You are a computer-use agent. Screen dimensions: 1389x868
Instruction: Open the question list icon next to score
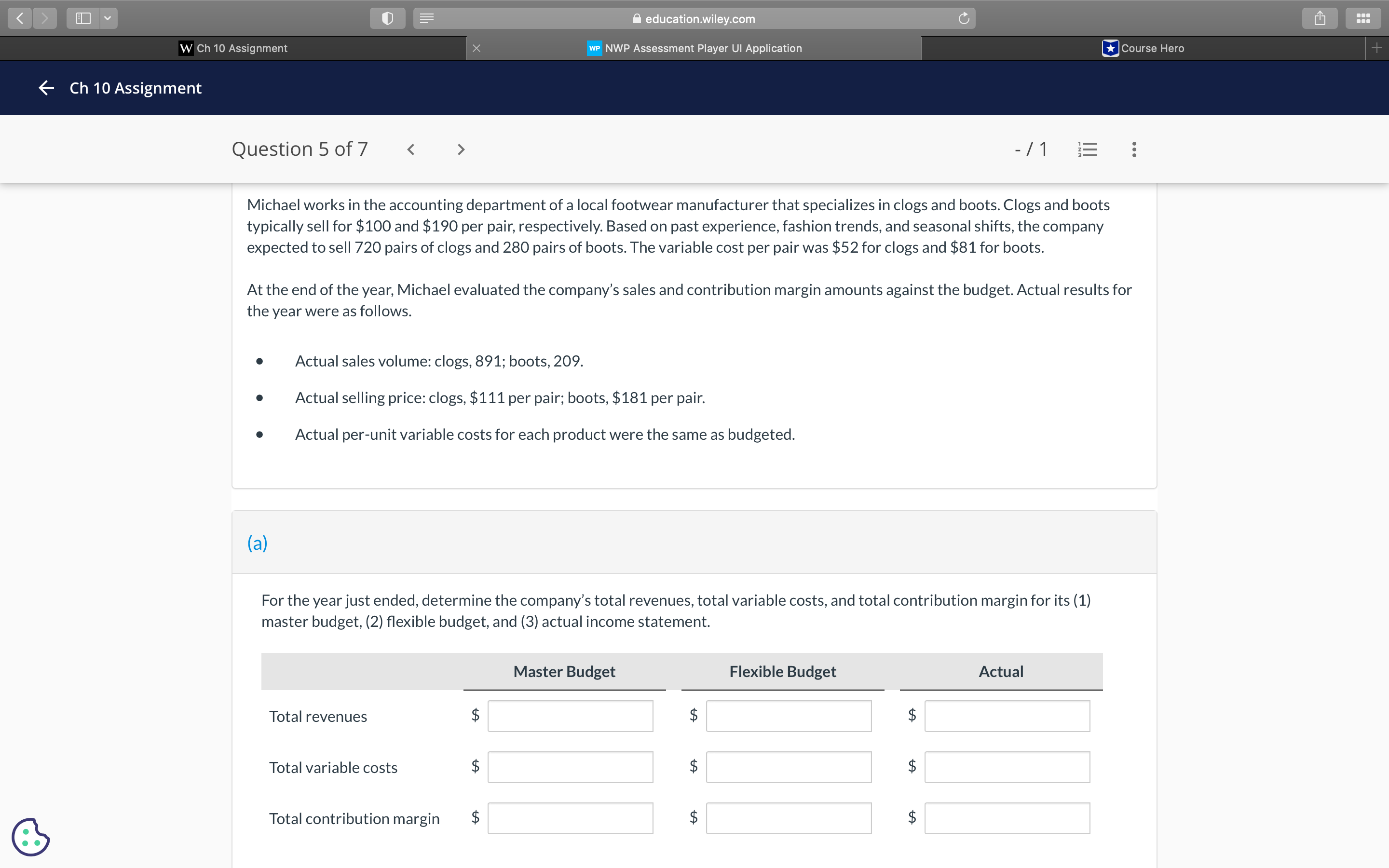tap(1087, 149)
